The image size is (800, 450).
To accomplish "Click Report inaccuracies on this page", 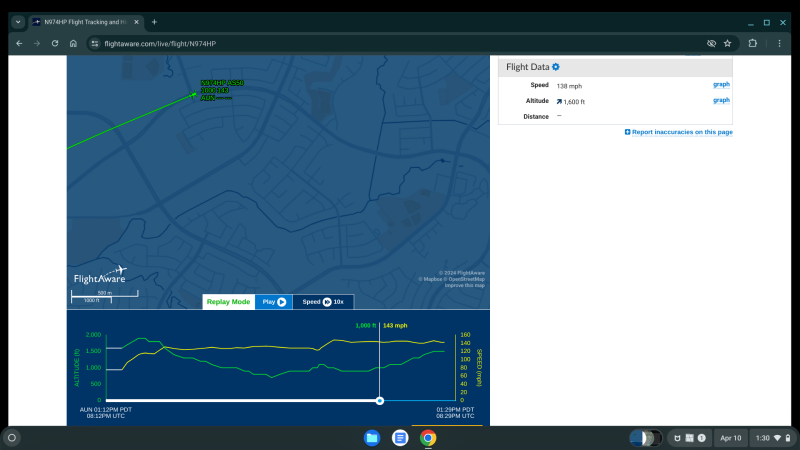I will coord(679,132).
